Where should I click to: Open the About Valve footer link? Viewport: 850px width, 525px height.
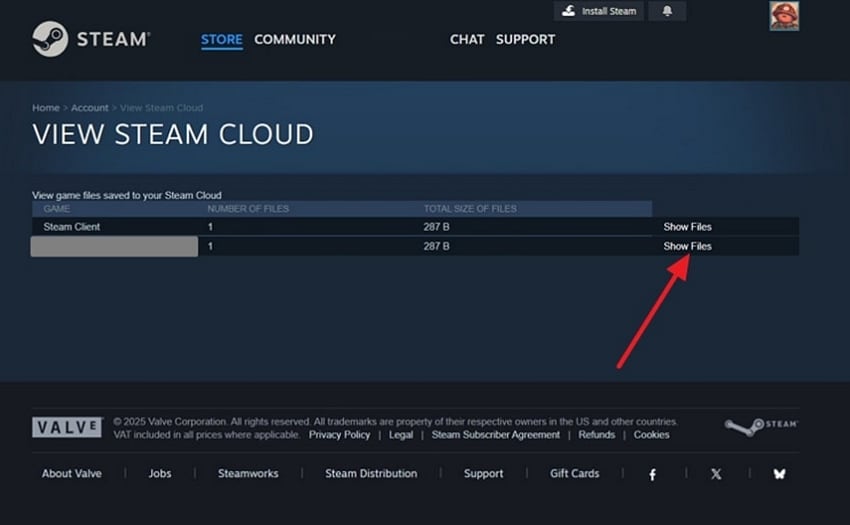point(72,473)
